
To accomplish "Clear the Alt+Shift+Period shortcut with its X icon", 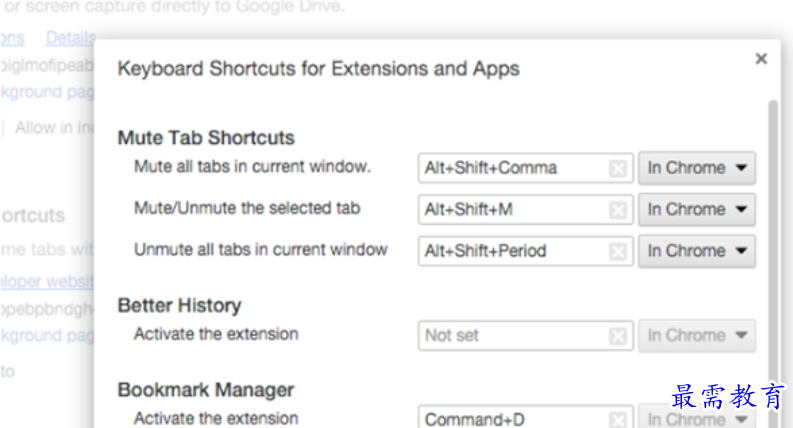I will pos(618,251).
